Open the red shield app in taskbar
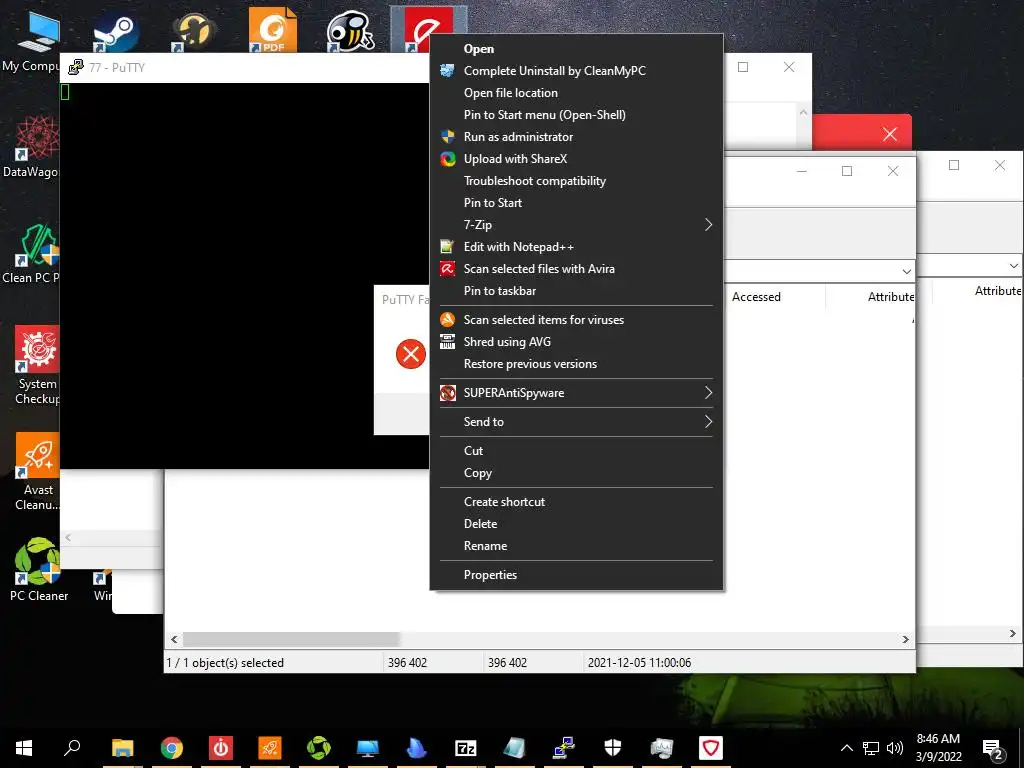Viewport: 1024px width, 768px height. point(711,748)
